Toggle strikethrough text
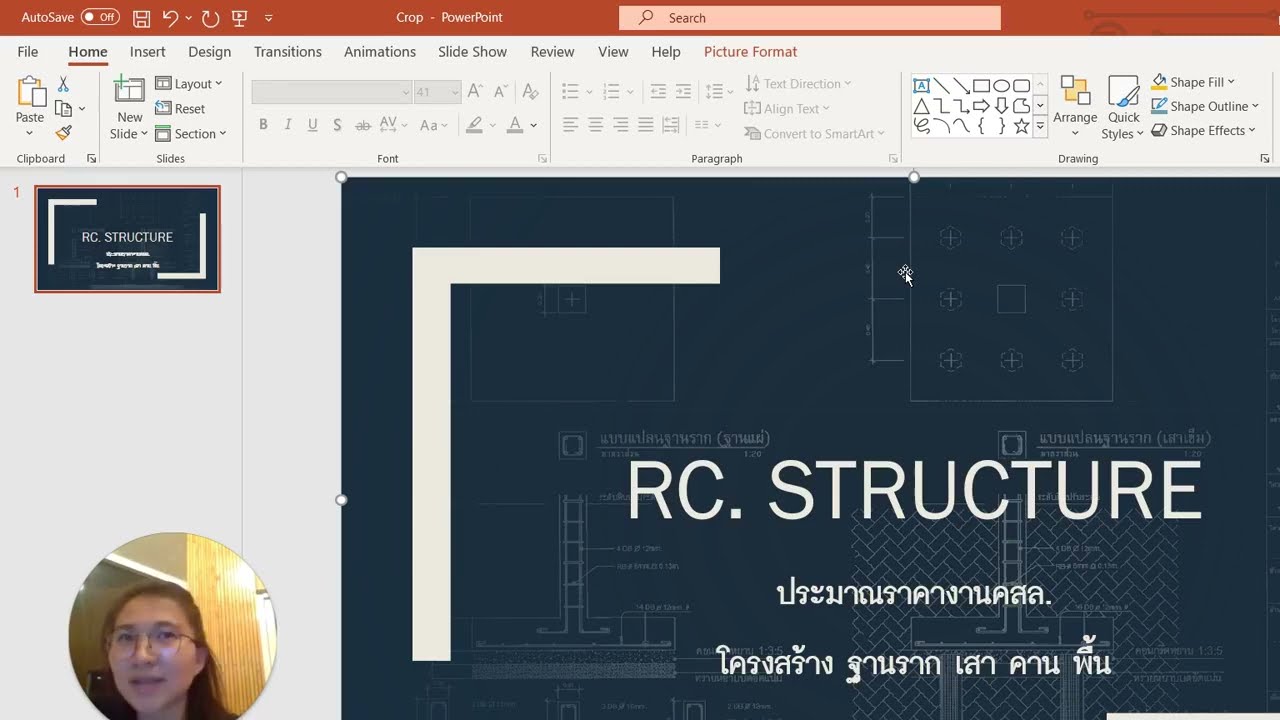The height and width of the screenshot is (720, 1280). [362, 125]
